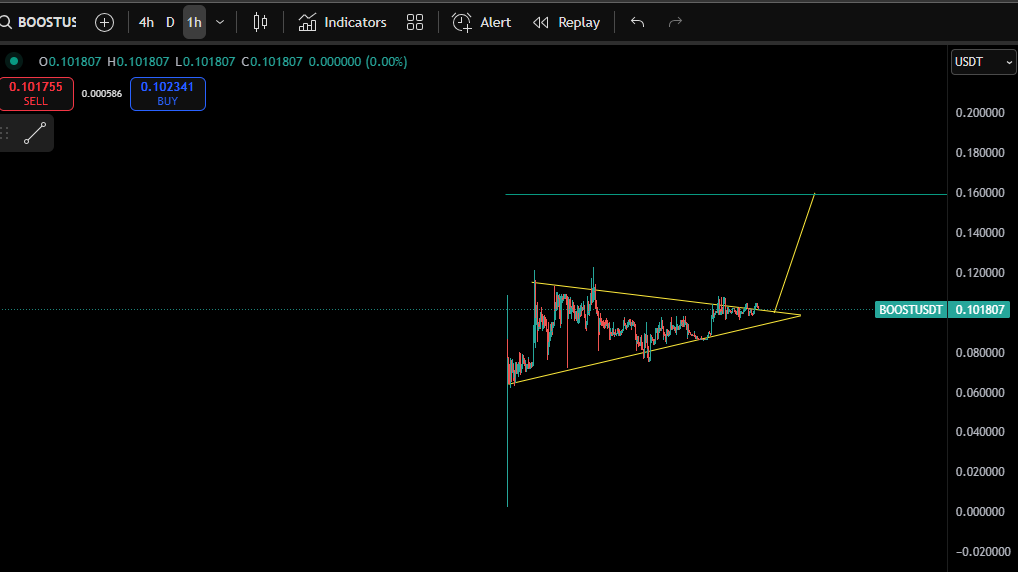The width and height of the screenshot is (1018, 572).
Task: Select the 1h timeframe
Action: point(194,22)
